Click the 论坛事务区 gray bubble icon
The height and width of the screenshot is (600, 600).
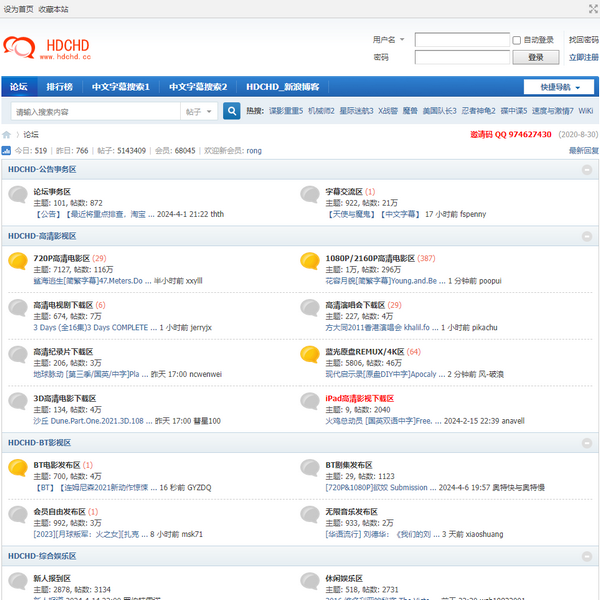coord(17,195)
